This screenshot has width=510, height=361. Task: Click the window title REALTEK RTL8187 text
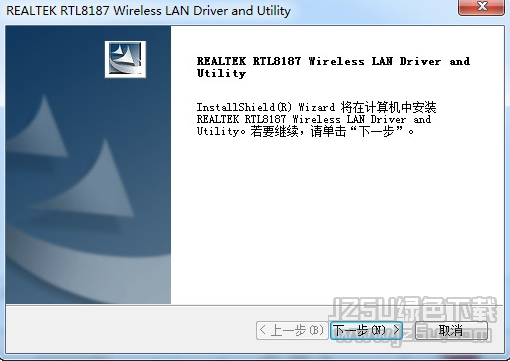148,11
